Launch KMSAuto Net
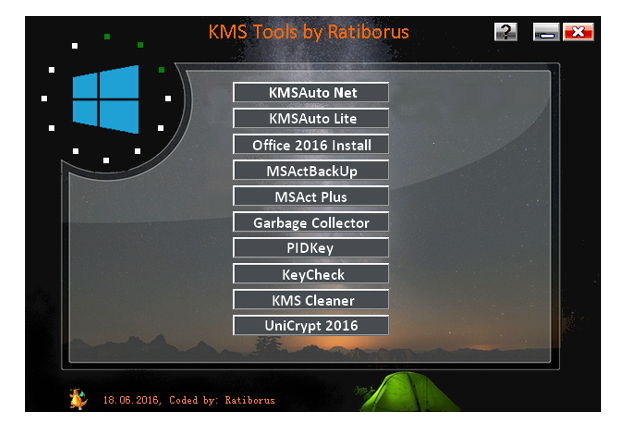 point(311,92)
